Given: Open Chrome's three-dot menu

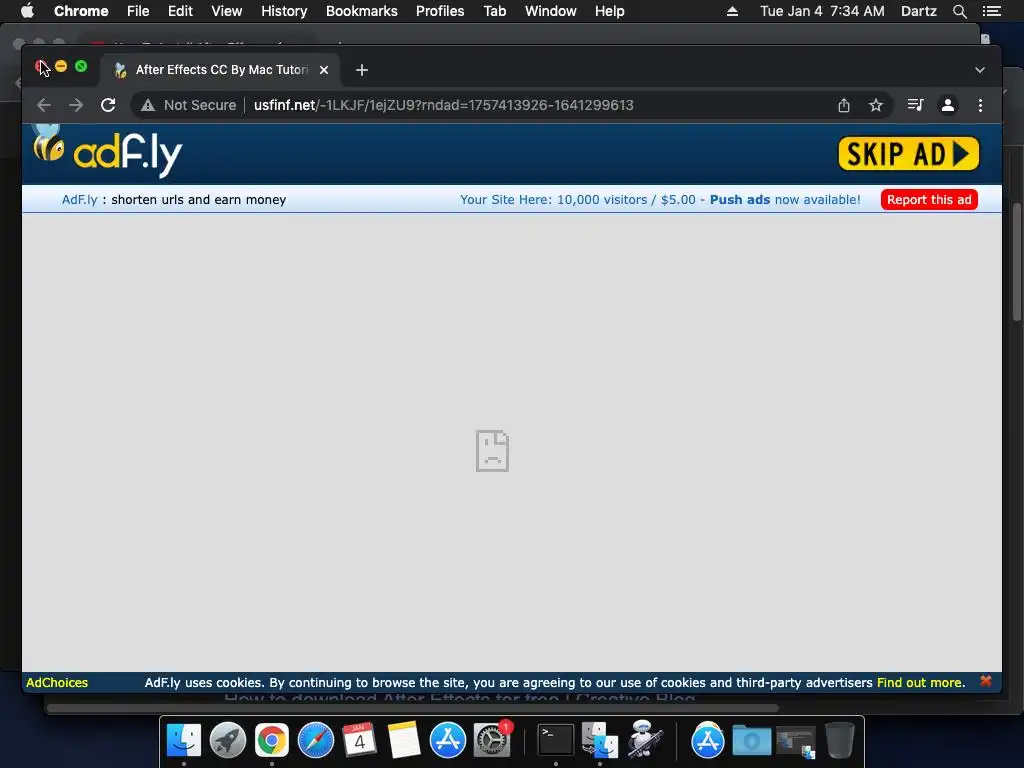Looking at the screenshot, I should (980, 105).
